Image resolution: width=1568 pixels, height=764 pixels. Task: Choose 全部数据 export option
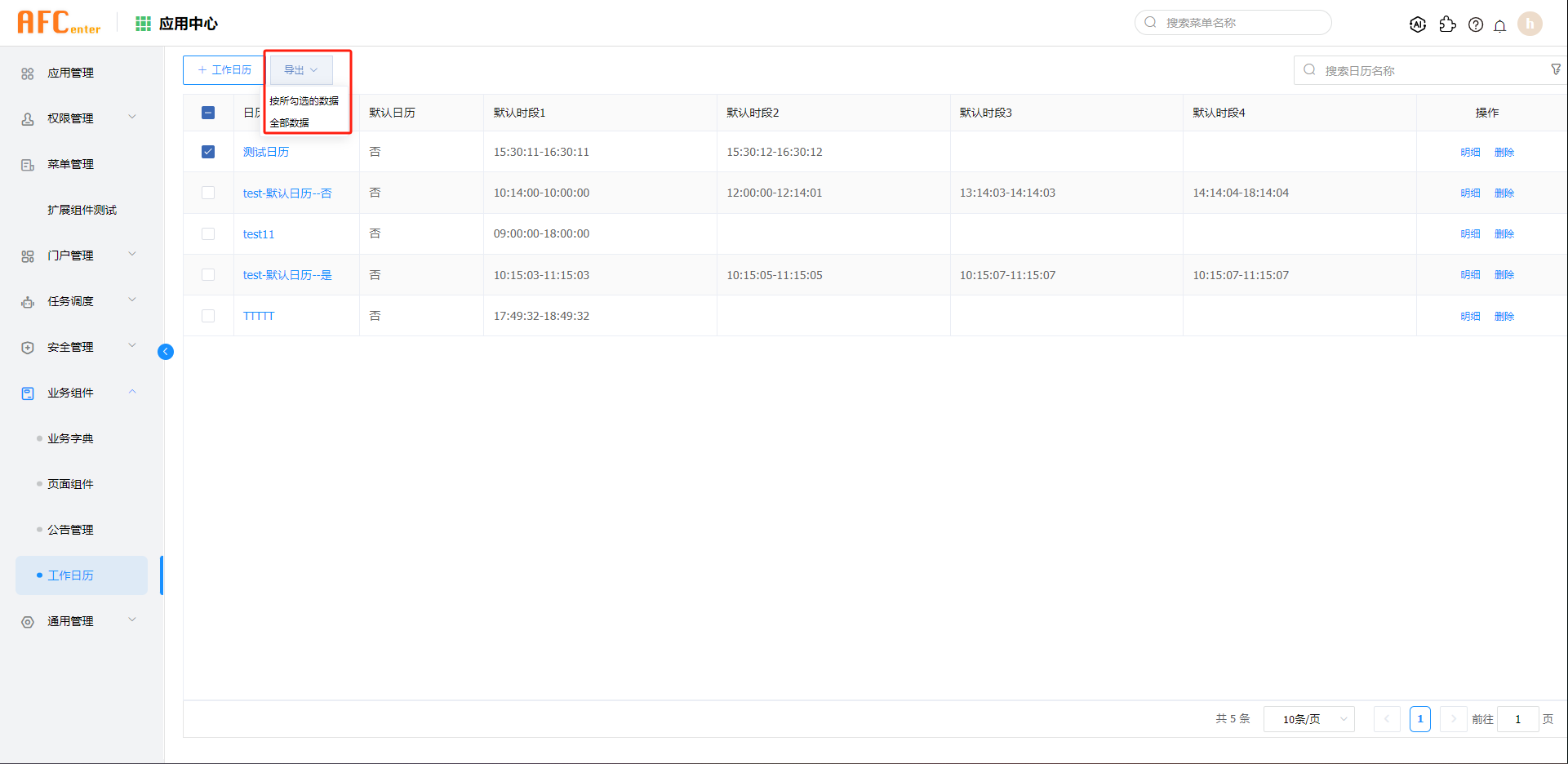[x=290, y=122]
